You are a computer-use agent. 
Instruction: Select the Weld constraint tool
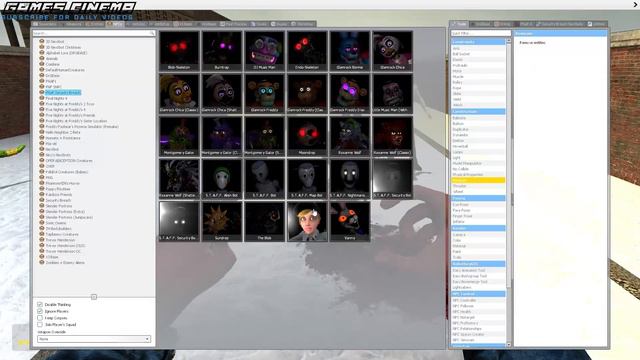coord(478,99)
